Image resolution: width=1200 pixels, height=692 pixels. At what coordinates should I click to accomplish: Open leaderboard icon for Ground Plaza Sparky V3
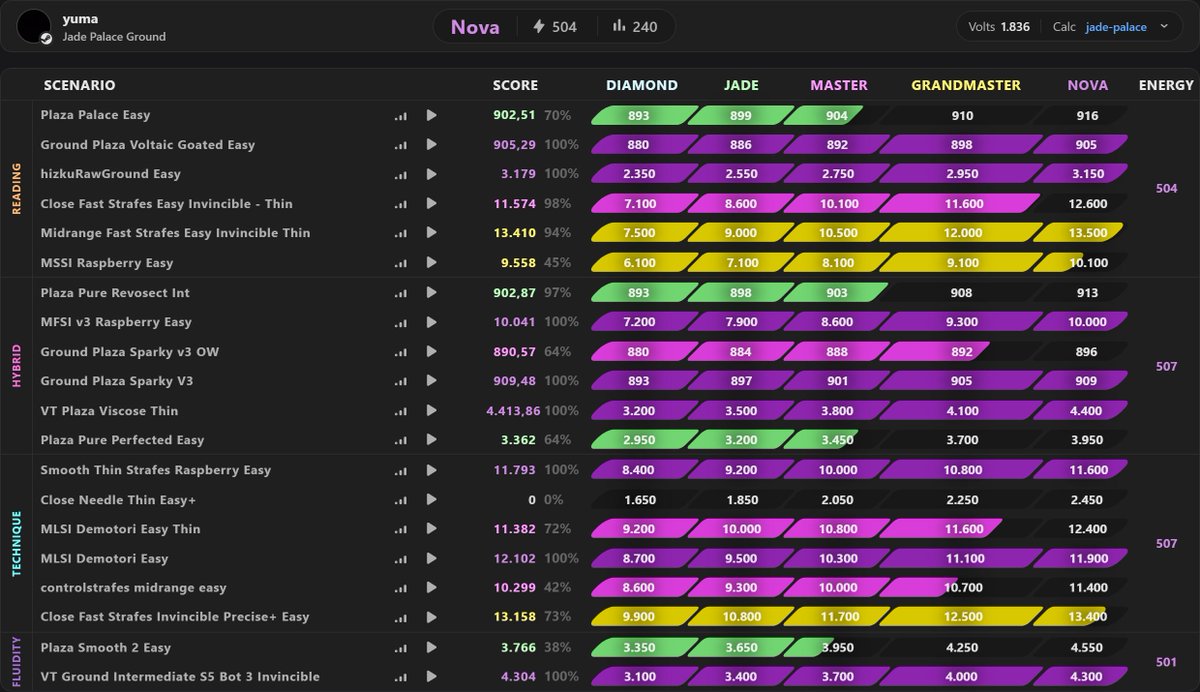pyautogui.click(x=401, y=381)
